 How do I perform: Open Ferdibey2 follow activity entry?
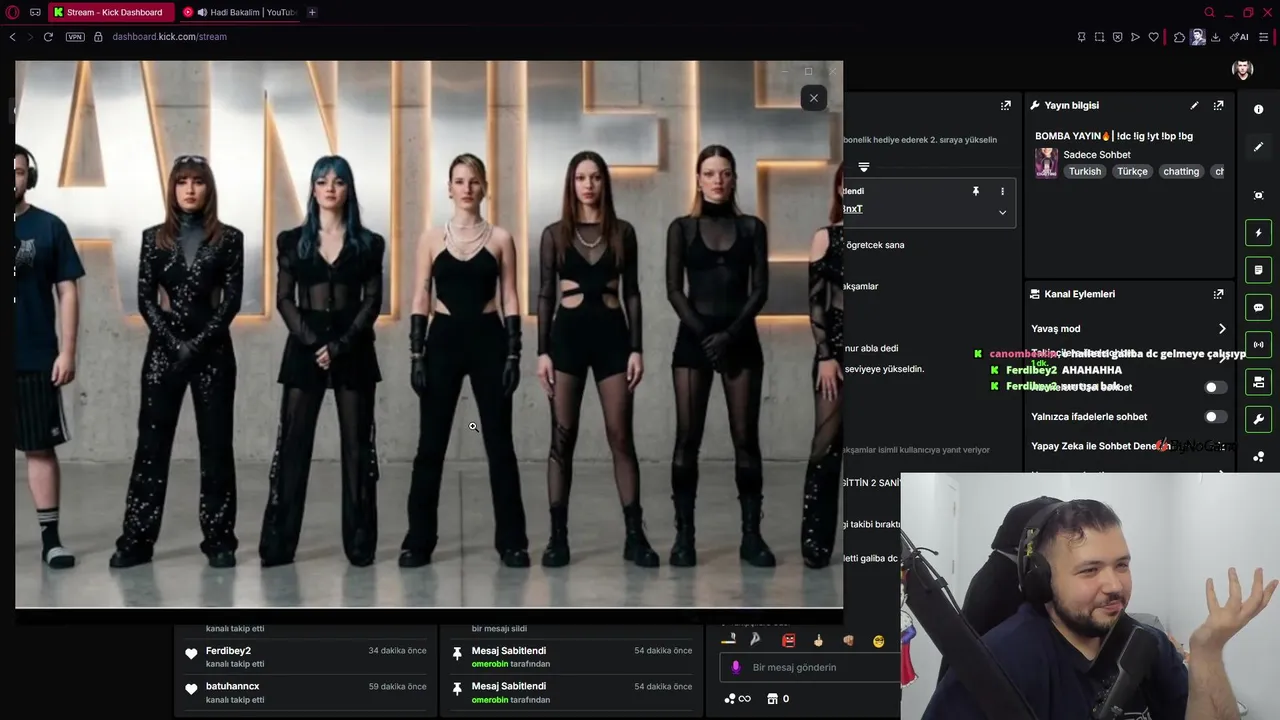coord(307,657)
